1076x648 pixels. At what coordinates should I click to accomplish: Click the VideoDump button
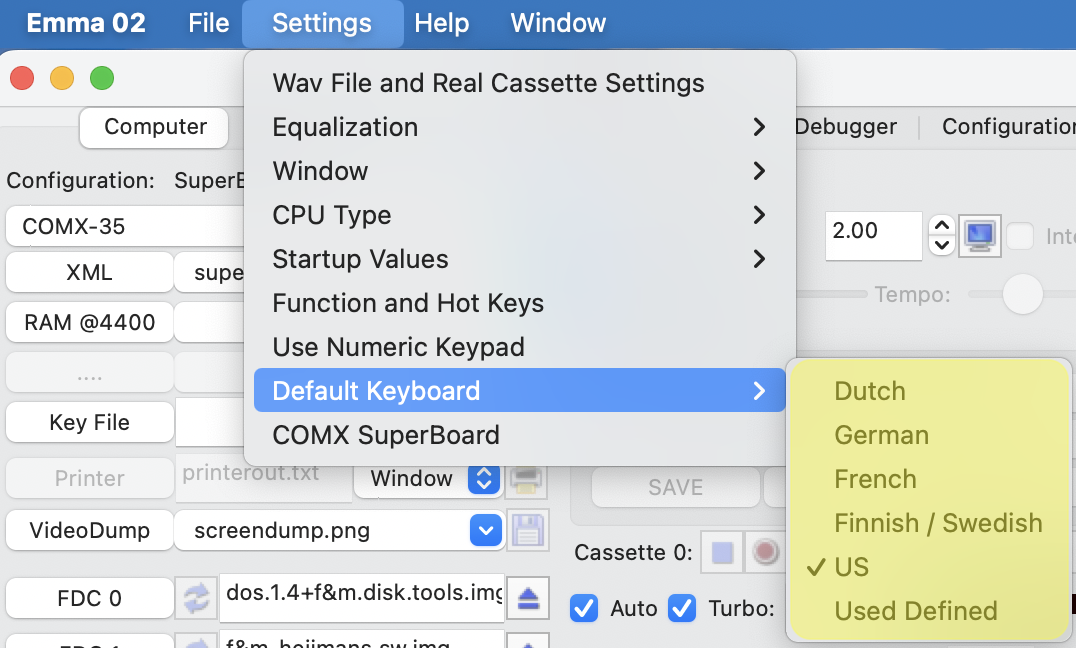point(89,530)
